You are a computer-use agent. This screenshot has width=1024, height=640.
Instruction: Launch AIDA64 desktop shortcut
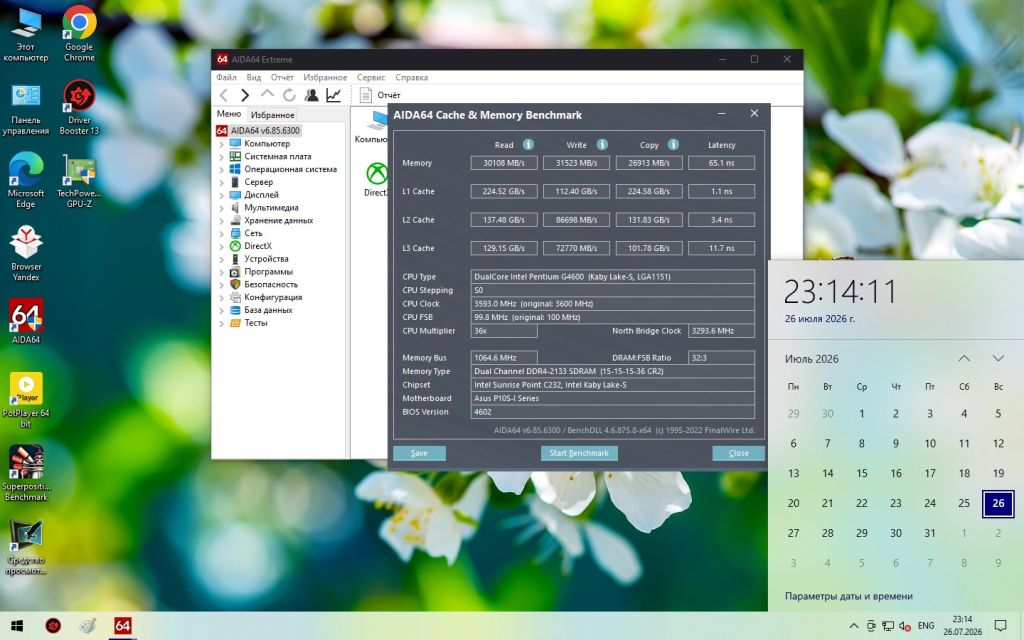(25, 321)
